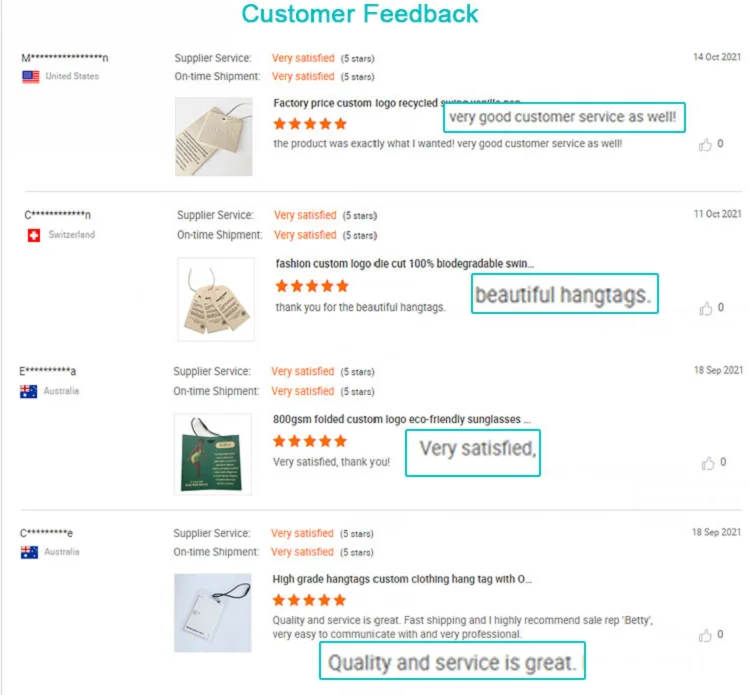Open the white clothing hang tag thumbnail
This screenshot has height=695, width=750.
coord(213,613)
